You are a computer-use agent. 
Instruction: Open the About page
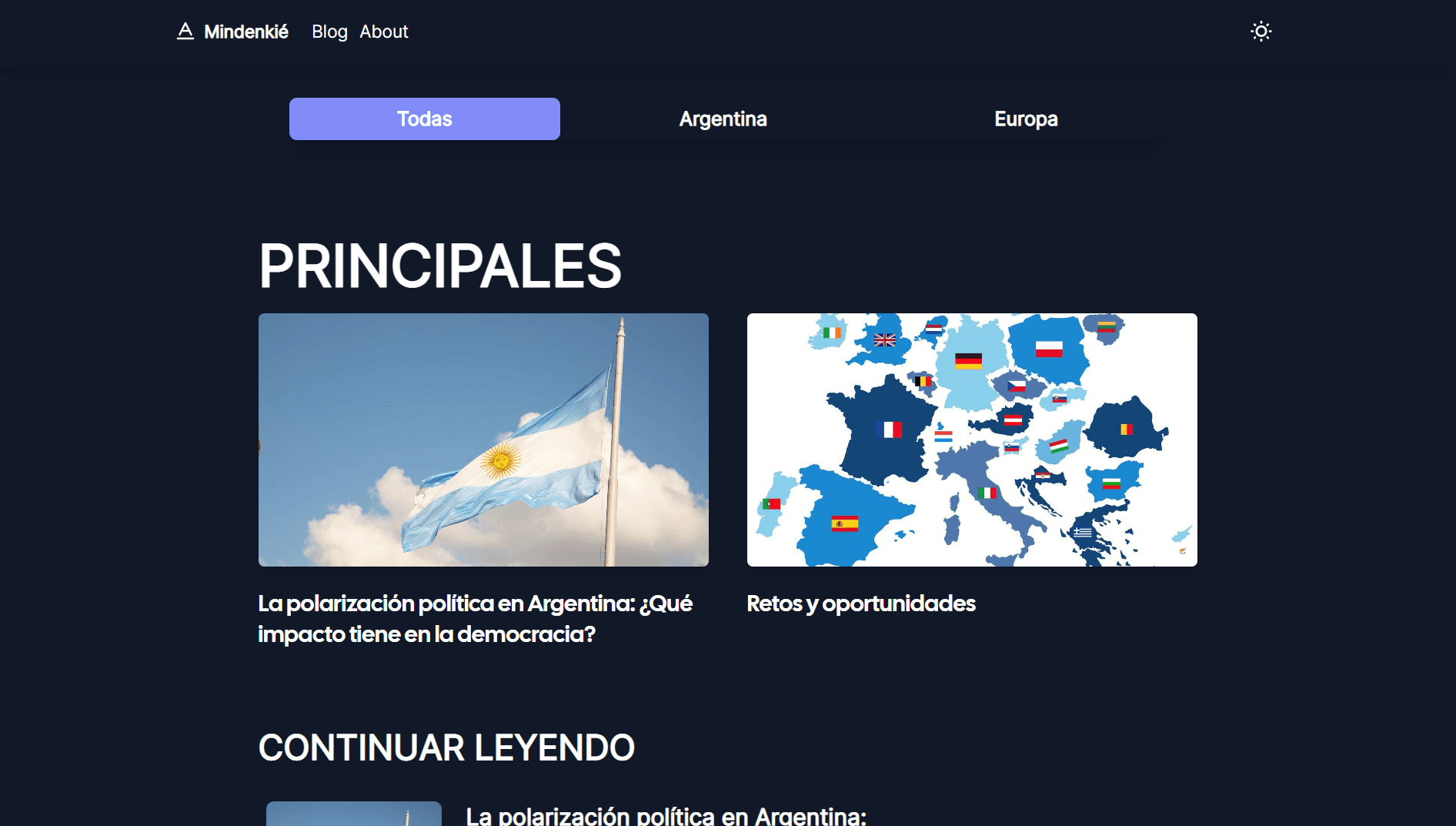click(x=383, y=32)
